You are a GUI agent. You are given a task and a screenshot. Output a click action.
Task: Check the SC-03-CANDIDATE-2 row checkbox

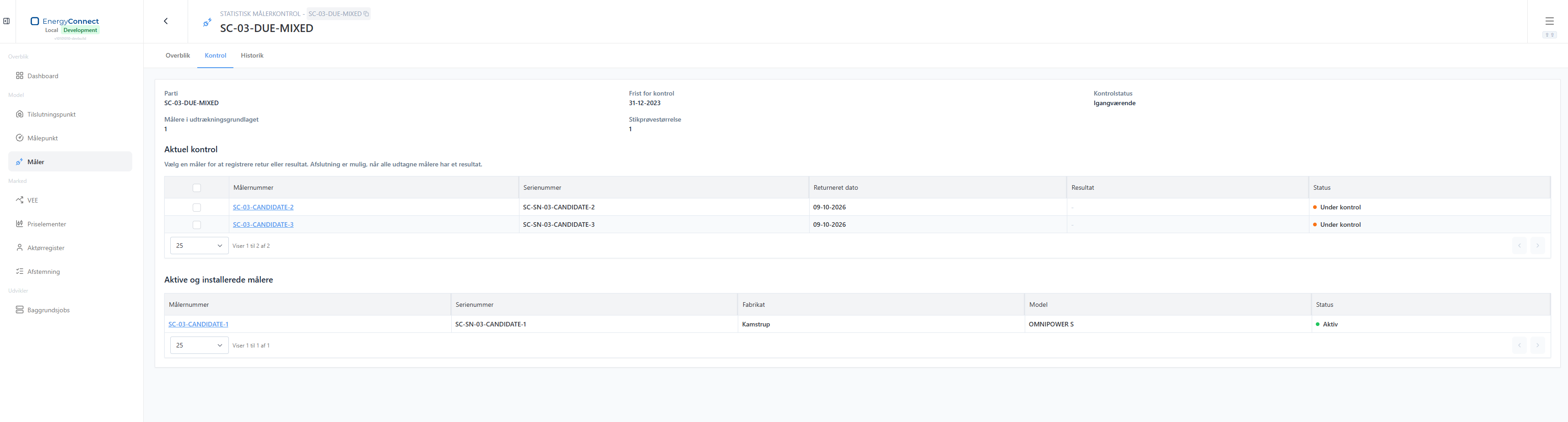197,208
